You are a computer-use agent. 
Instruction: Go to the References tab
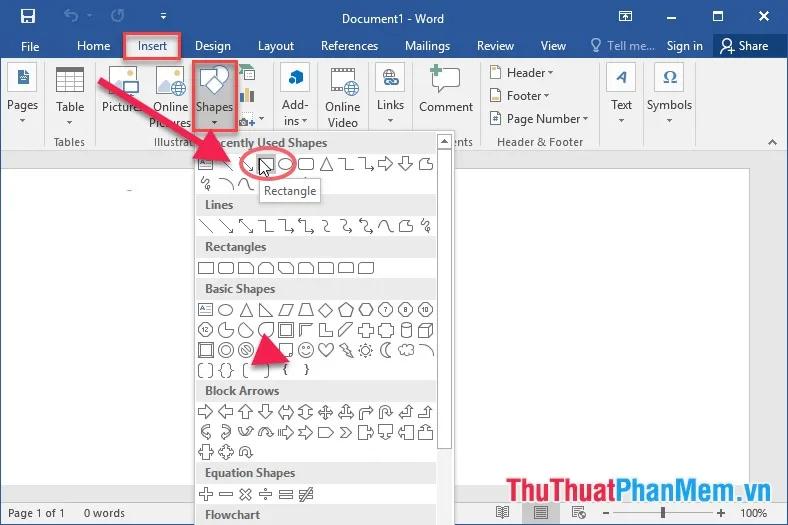(349, 46)
